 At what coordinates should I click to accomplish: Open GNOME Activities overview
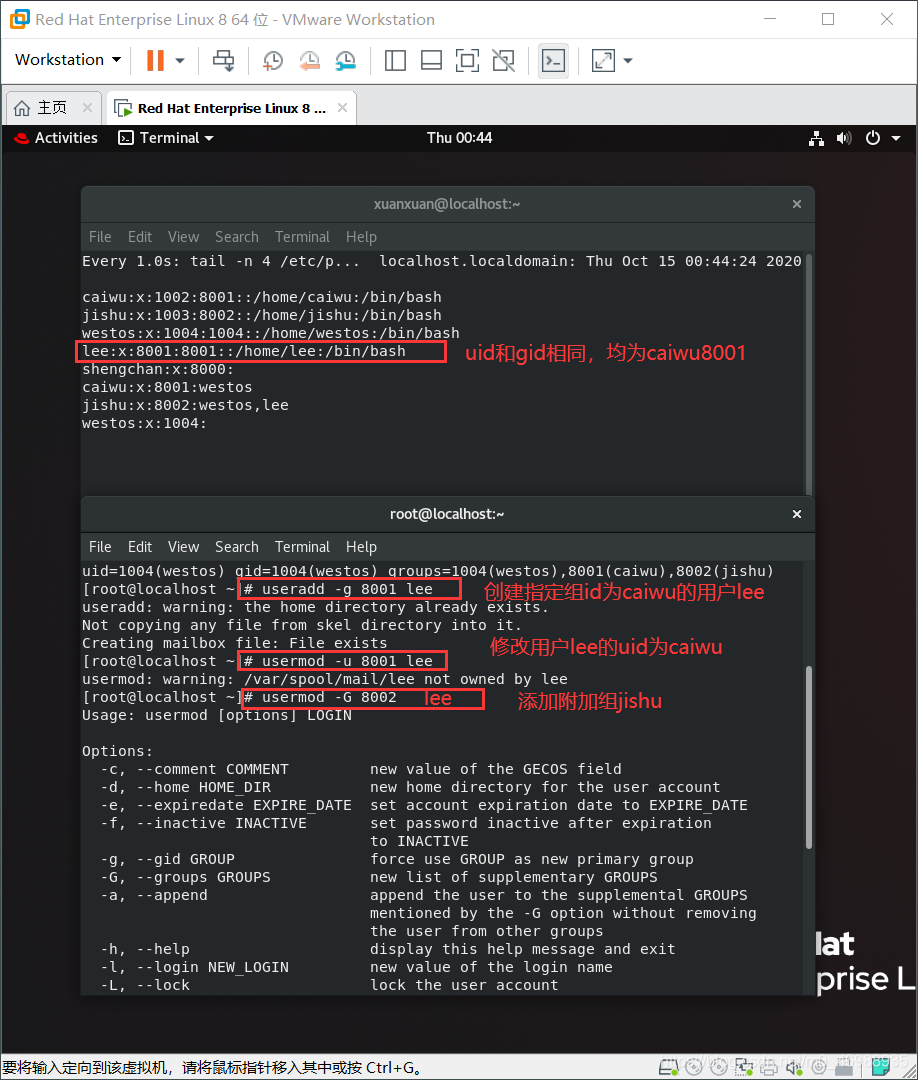[56, 138]
